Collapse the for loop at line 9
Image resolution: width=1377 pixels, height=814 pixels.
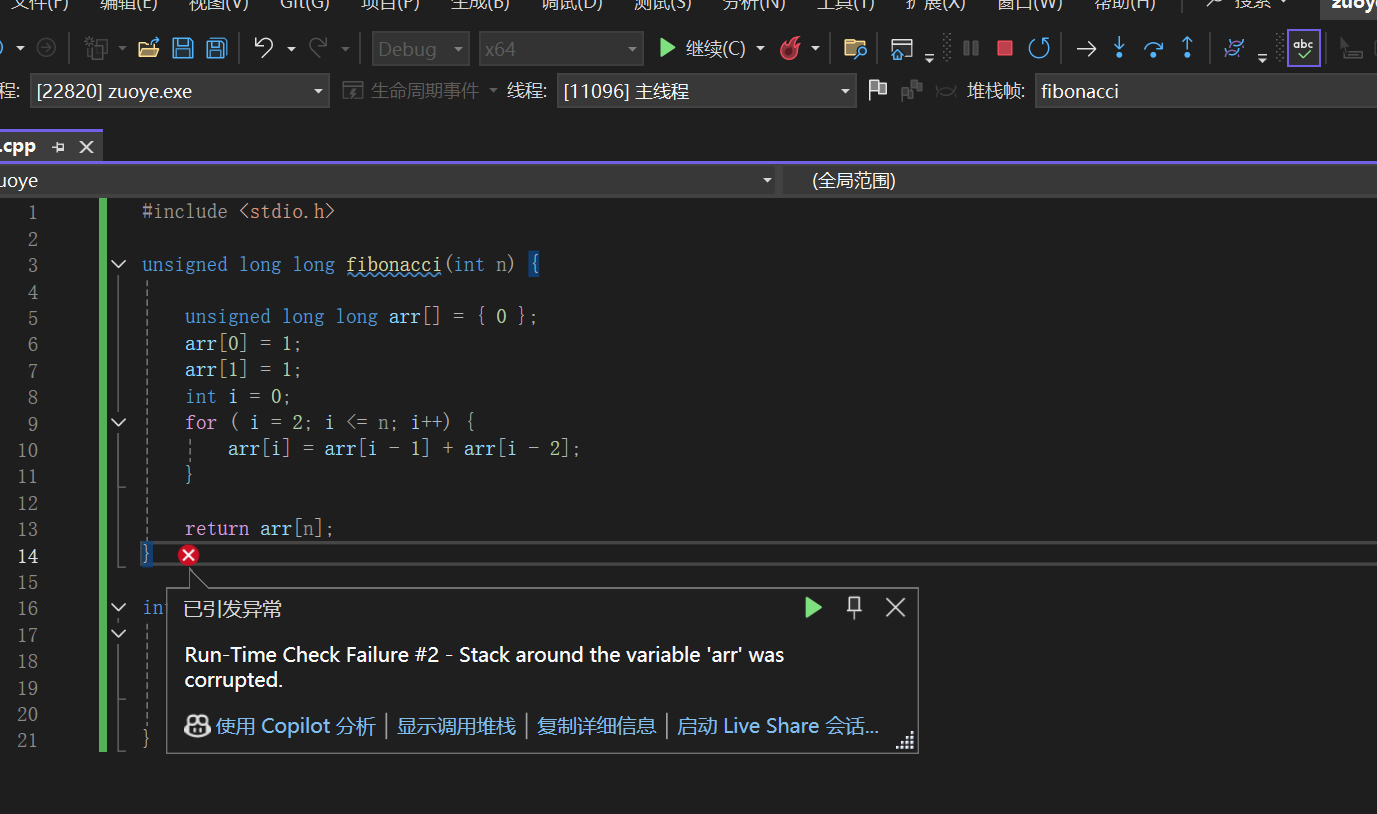click(x=119, y=422)
